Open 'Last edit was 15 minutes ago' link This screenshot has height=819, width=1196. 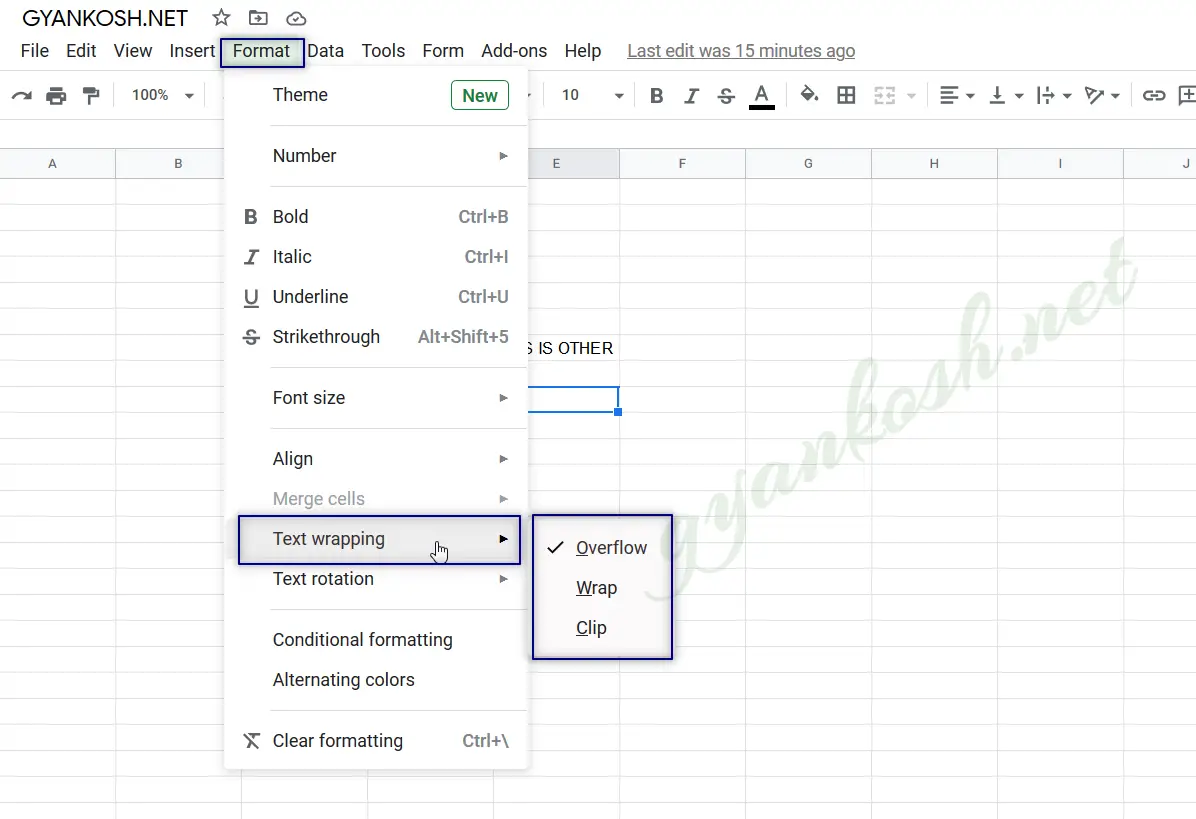[741, 51]
